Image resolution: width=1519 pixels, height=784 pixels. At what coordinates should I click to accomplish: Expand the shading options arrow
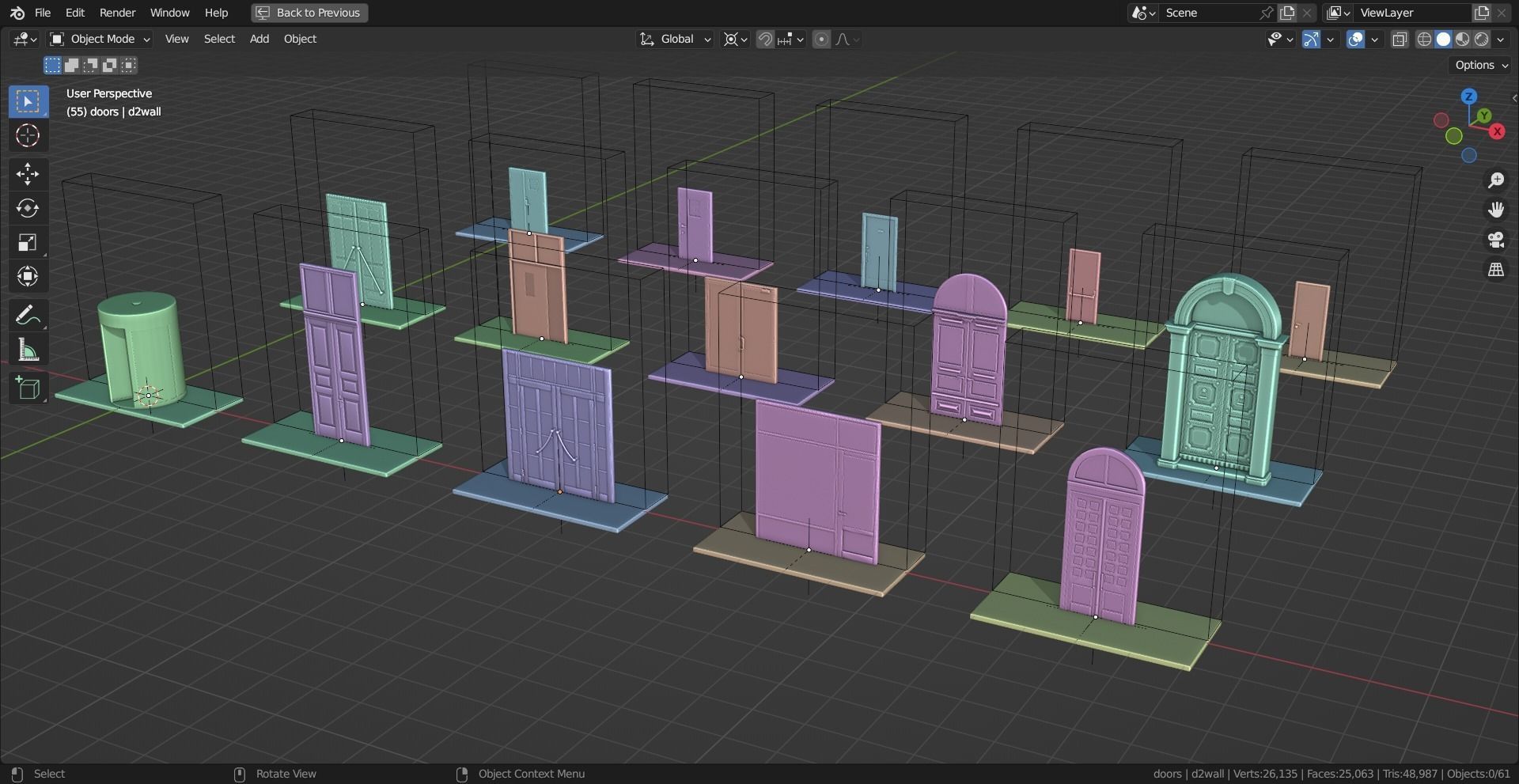point(1501,39)
